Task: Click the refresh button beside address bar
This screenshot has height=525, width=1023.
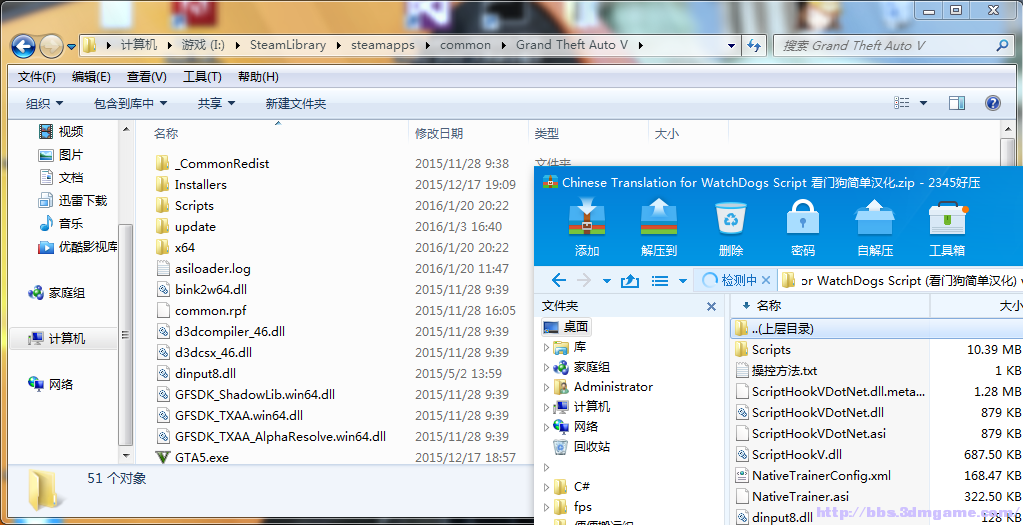Action: (x=754, y=46)
